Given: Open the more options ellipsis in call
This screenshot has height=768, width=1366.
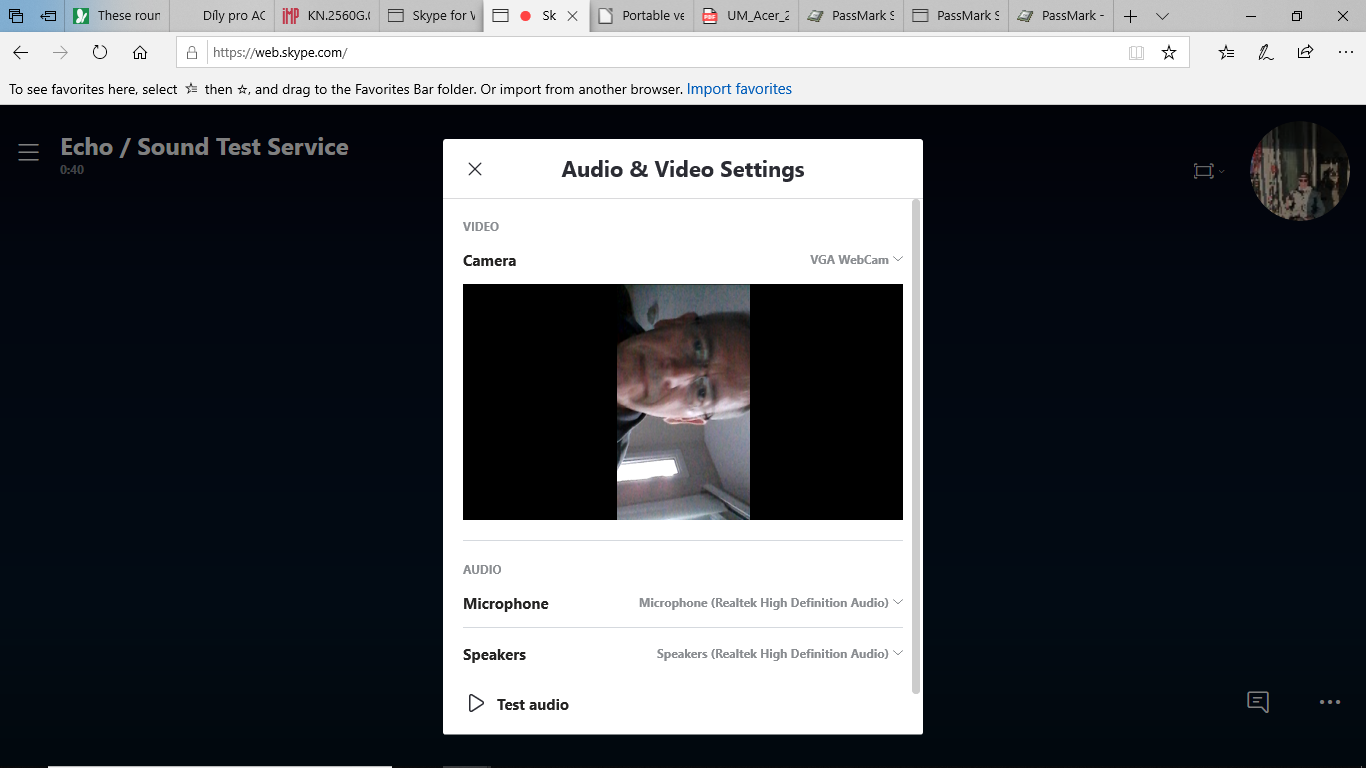Looking at the screenshot, I should pos(1330,702).
